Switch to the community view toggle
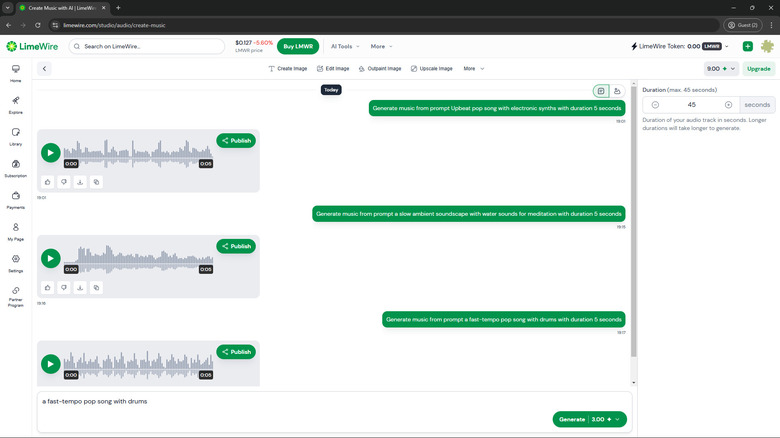 click(617, 91)
